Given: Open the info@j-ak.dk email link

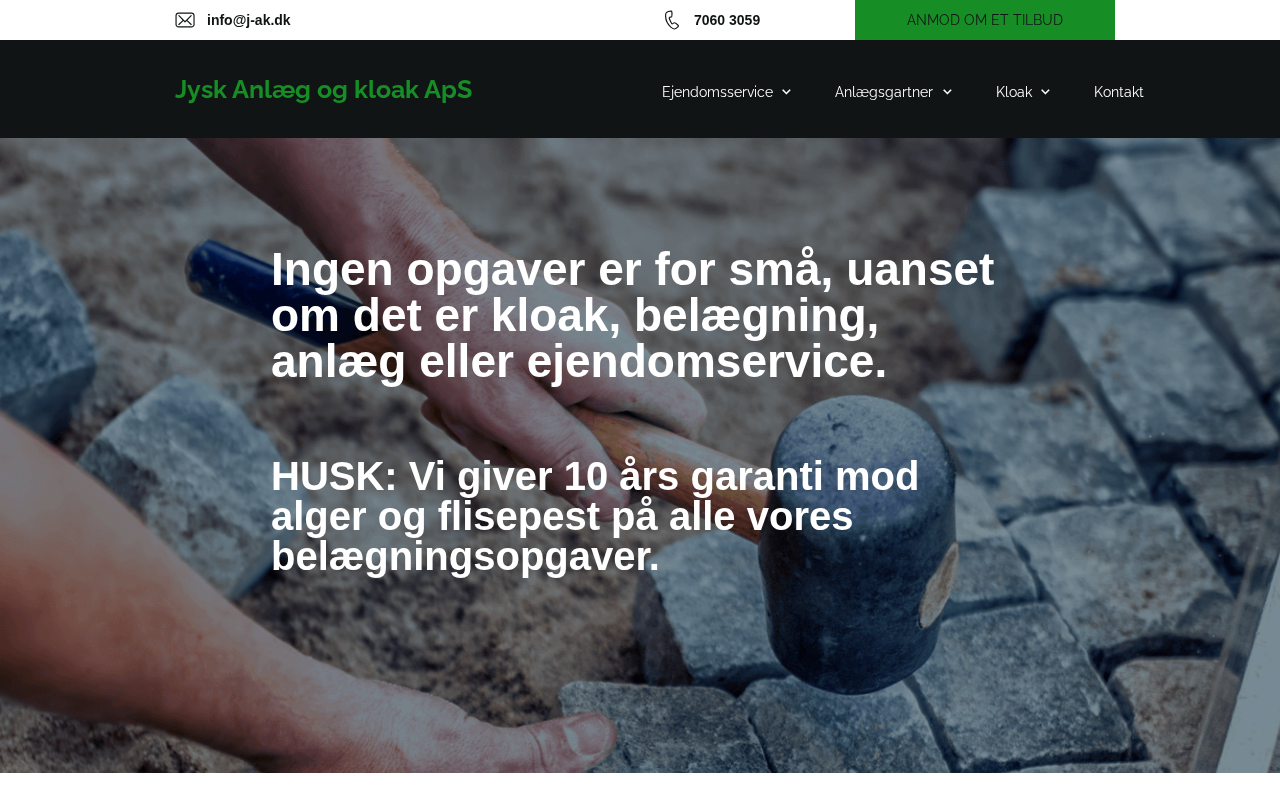Looking at the screenshot, I should (249, 20).
